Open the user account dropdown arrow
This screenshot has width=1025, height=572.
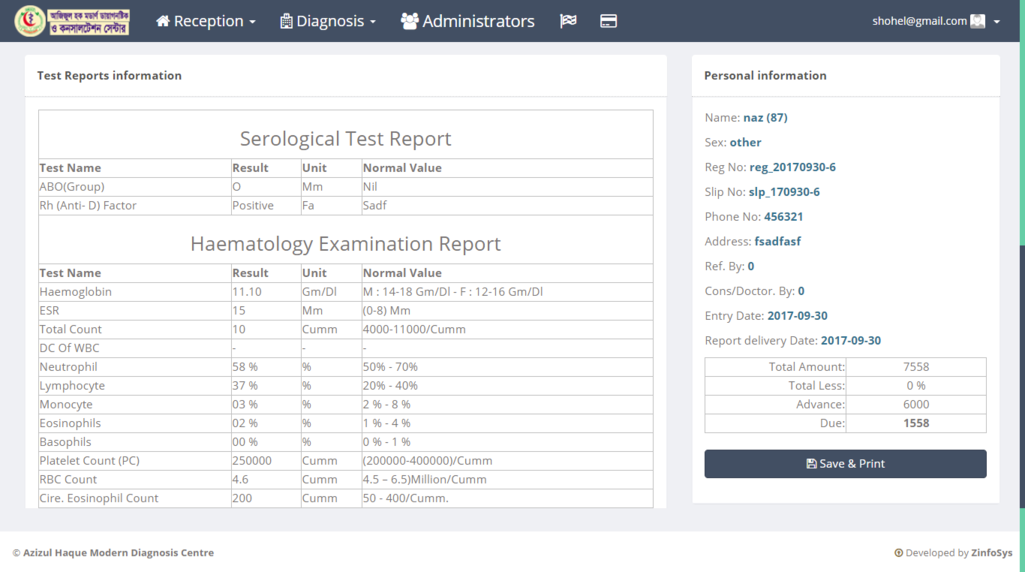pyautogui.click(x=997, y=22)
